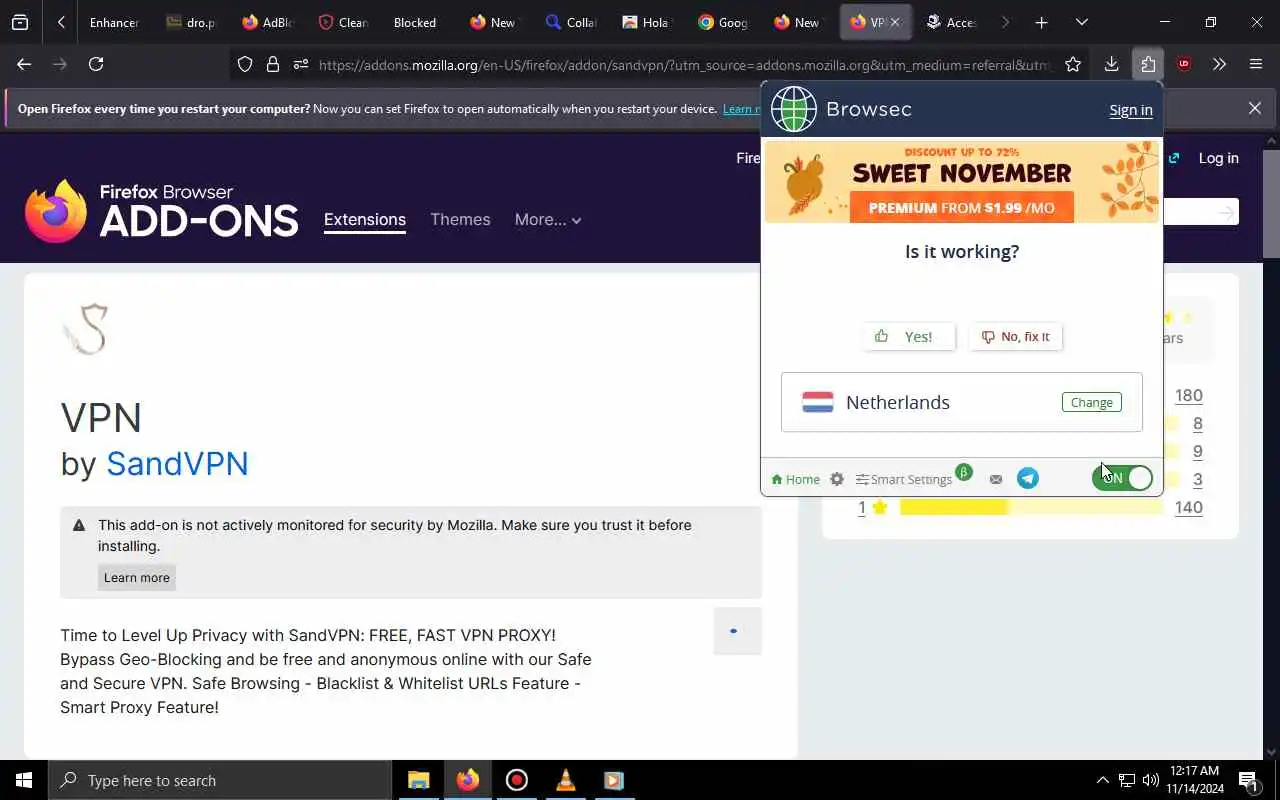
Task: Expand the More... dropdown
Action: pos(548,219)
